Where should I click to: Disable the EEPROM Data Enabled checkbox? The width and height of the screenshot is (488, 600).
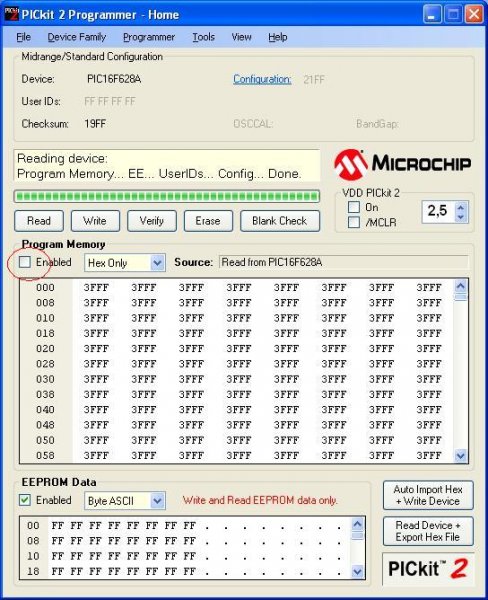[25, 500]
